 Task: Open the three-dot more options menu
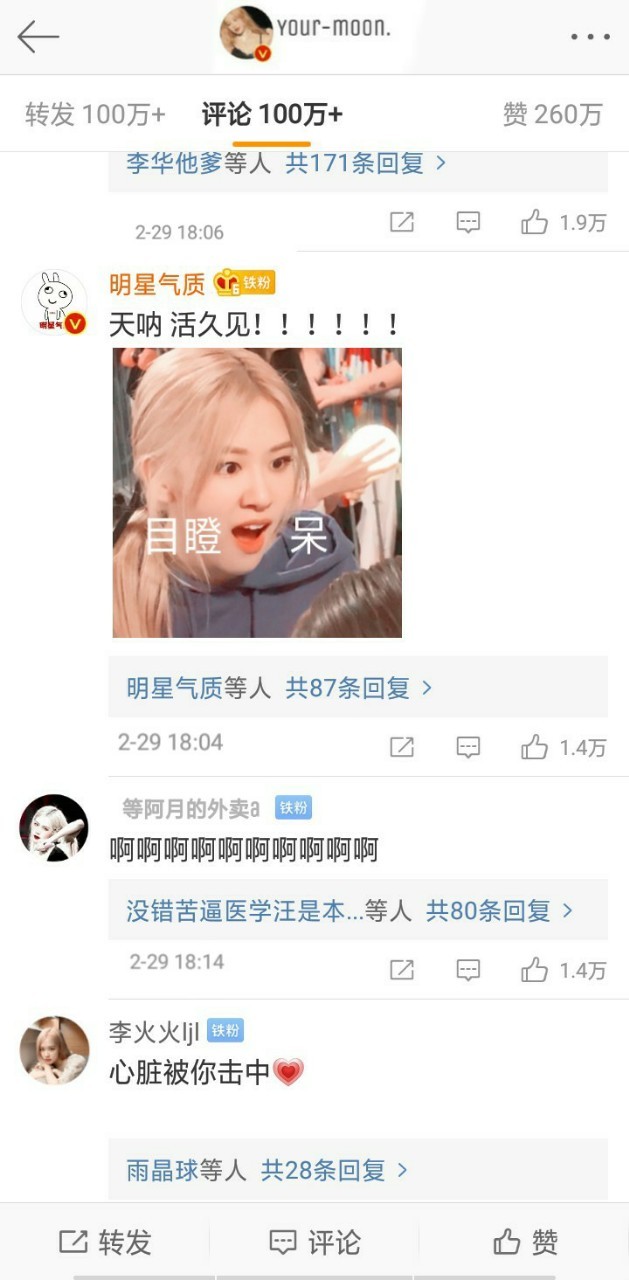590,37
